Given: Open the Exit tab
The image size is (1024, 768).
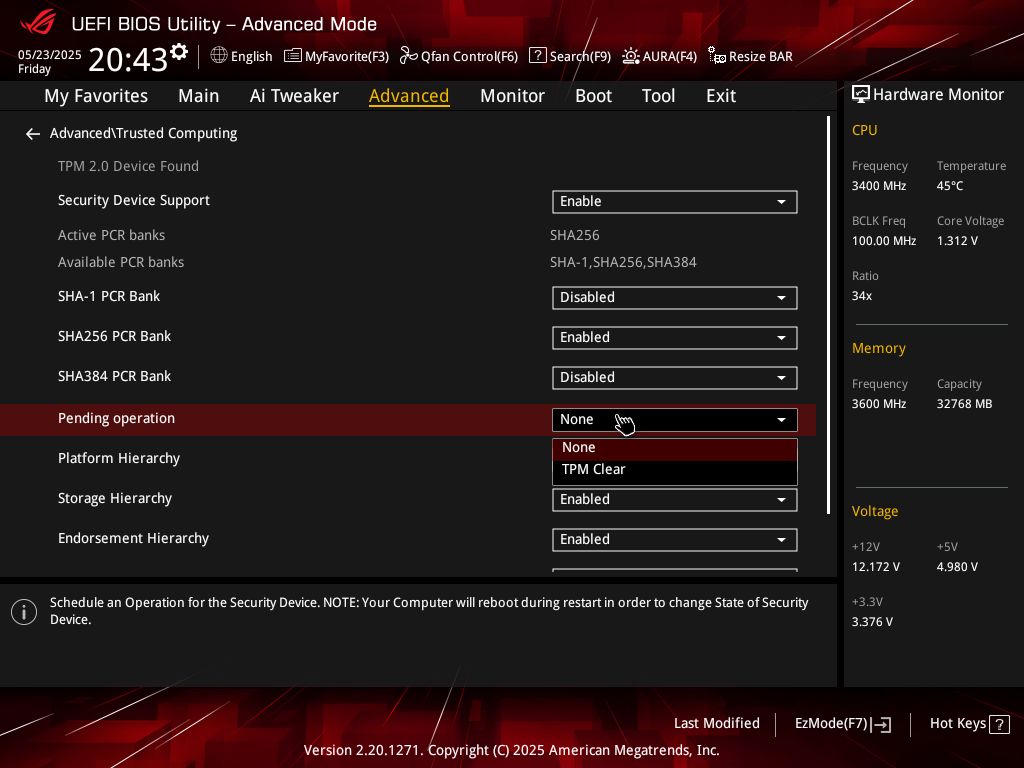Looking at the screenshot, I should (x=721, y=96).
